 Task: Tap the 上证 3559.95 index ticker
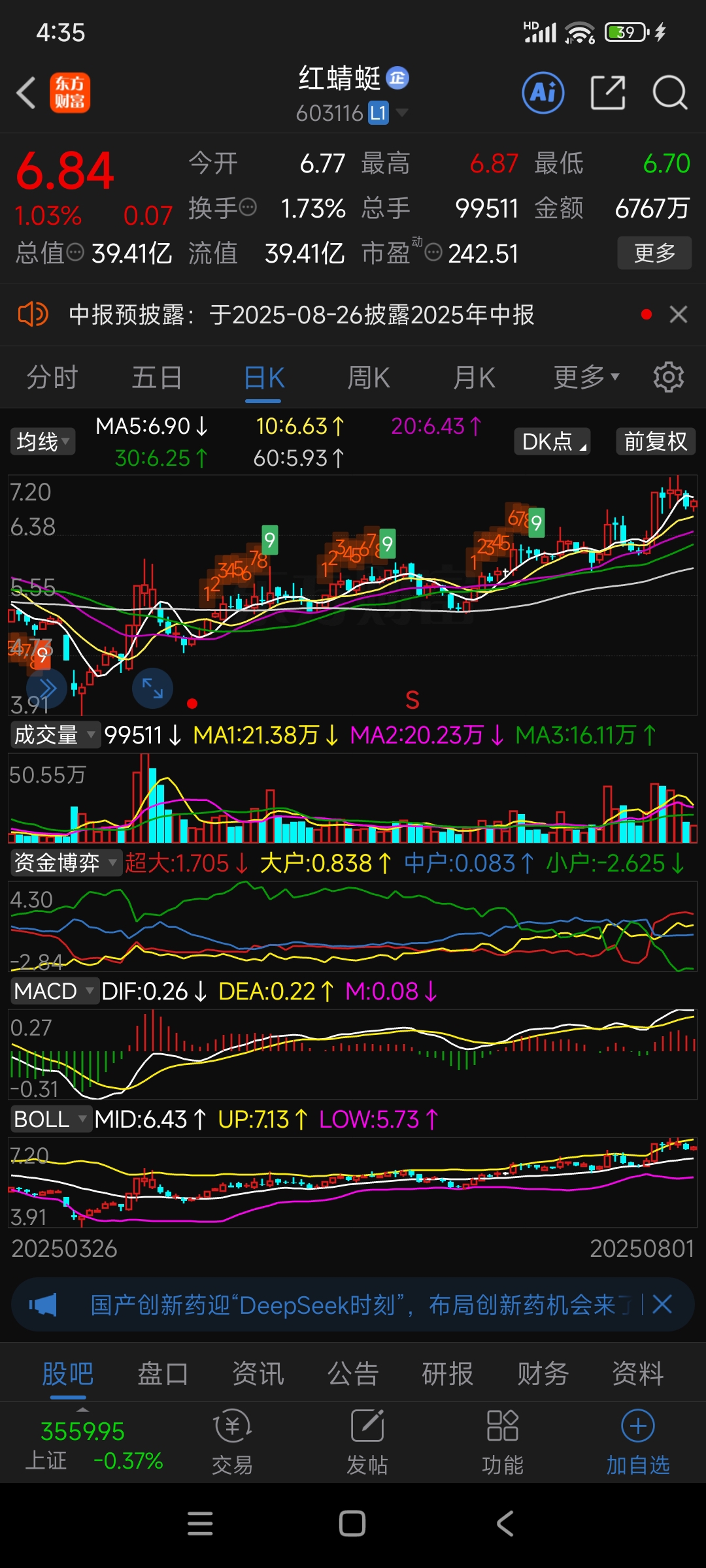[x=93, y=1445]
